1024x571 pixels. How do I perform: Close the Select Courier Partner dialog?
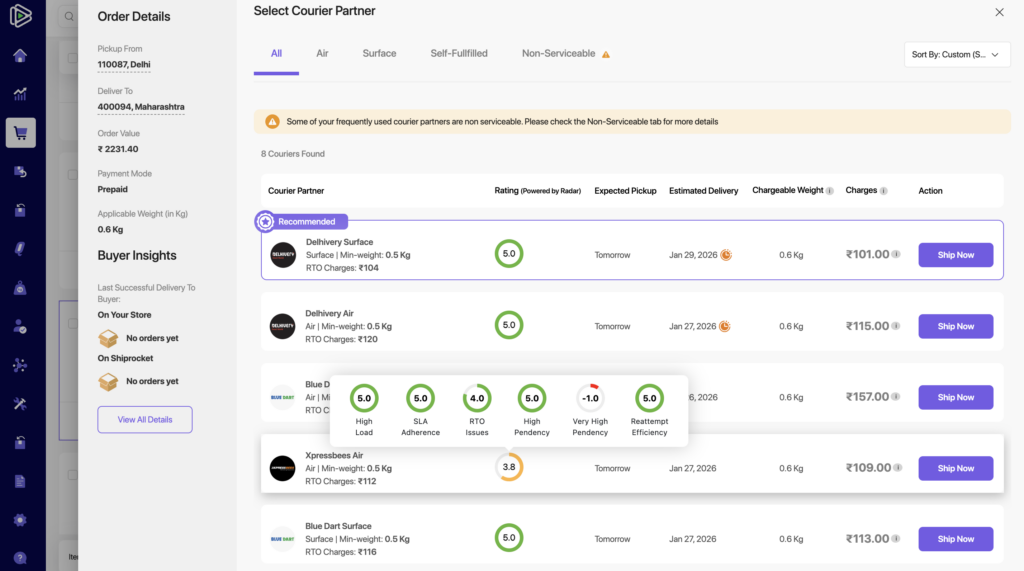tap(999, 12)
